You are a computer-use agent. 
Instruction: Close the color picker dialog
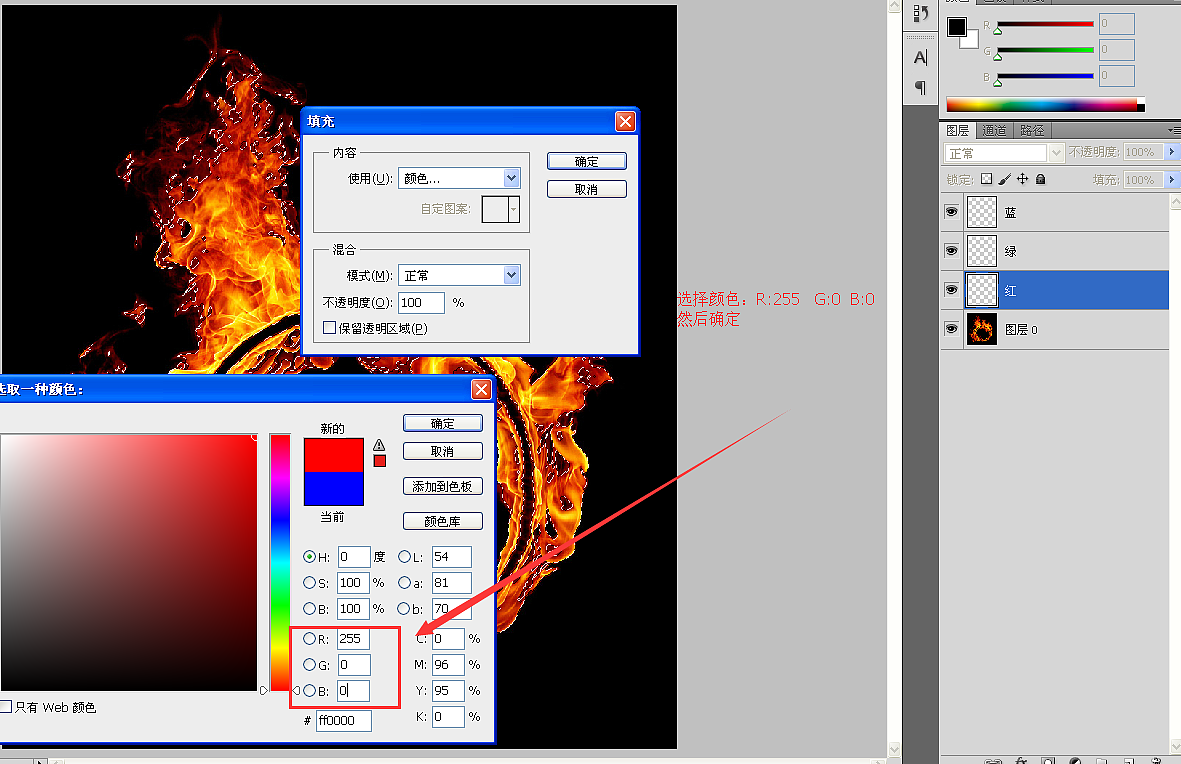pos(481,389)
